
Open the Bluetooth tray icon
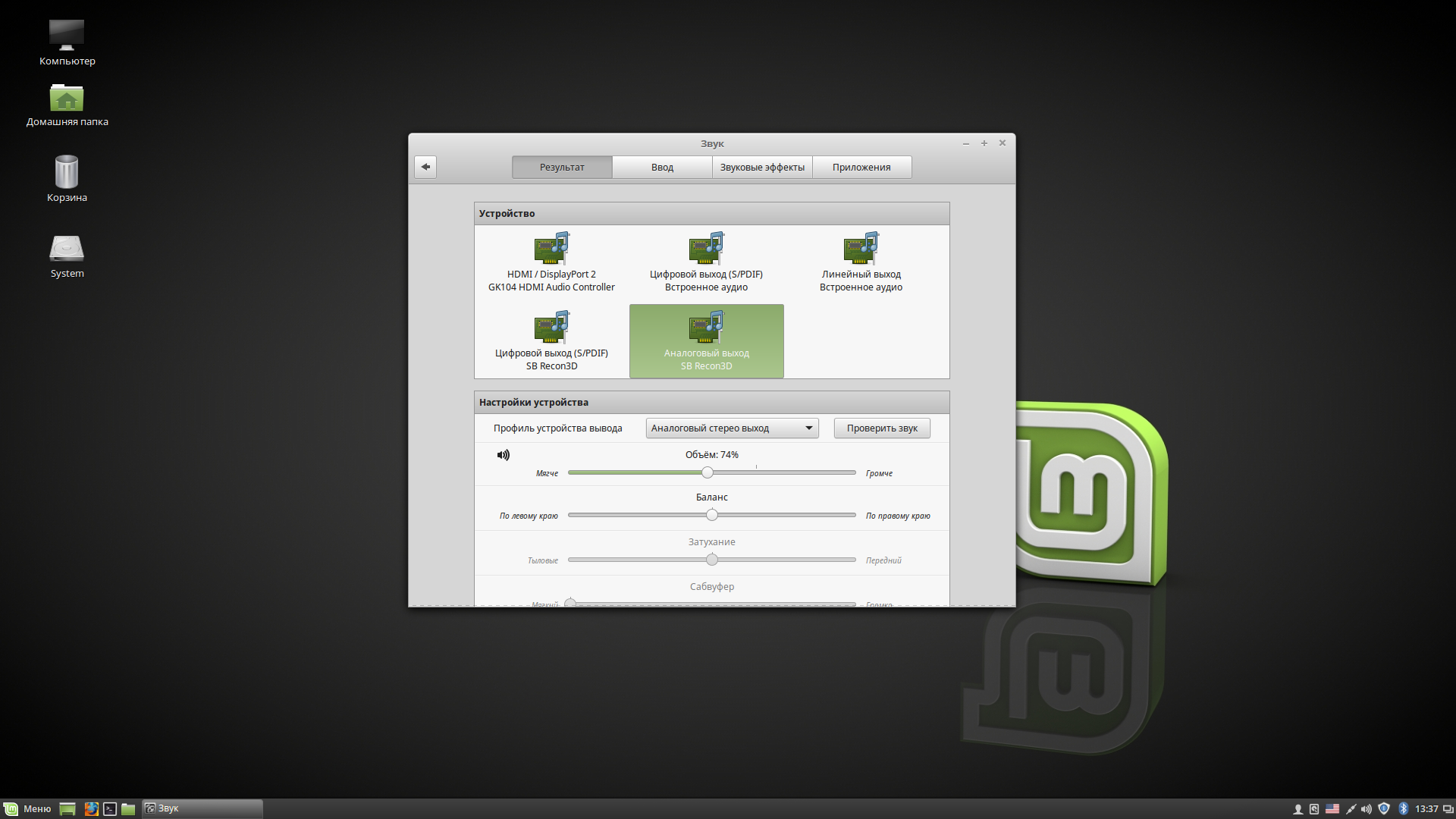point(1403,809)
